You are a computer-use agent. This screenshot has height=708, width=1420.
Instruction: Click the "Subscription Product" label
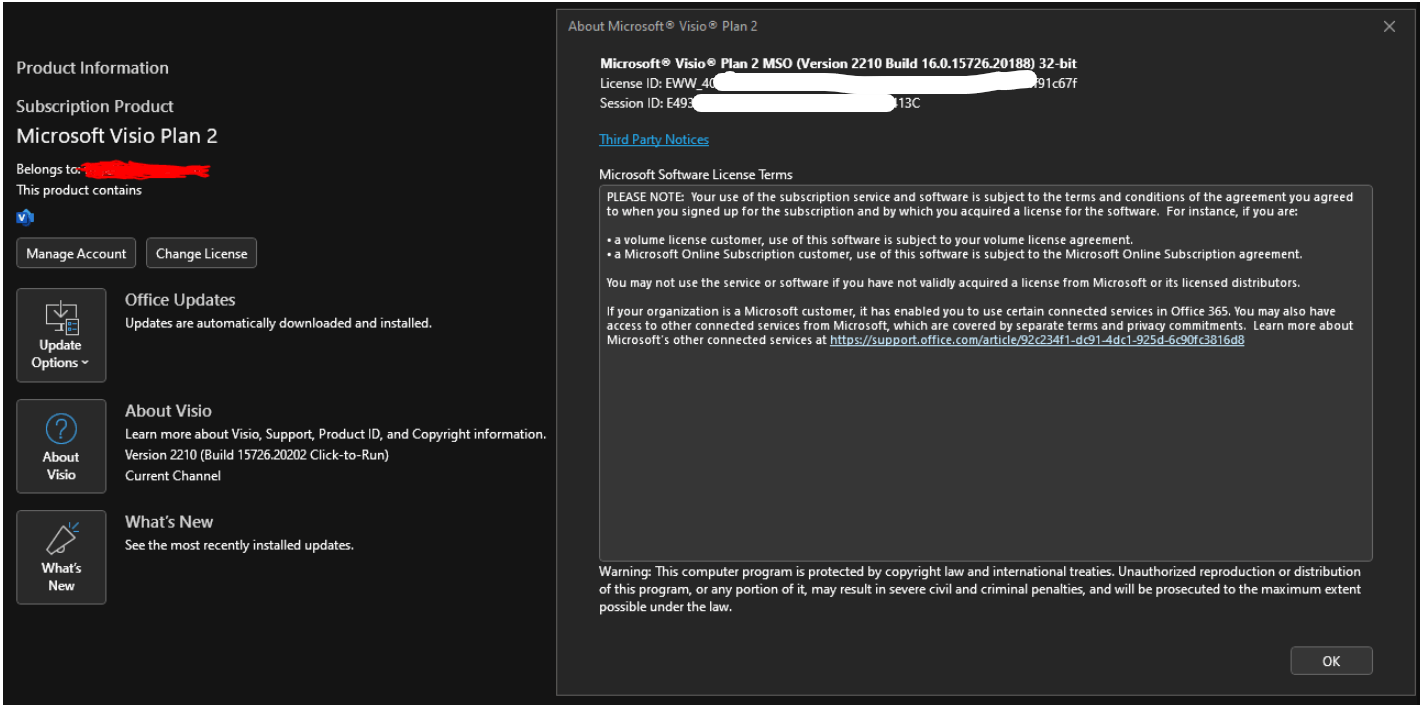coord(95,106)
